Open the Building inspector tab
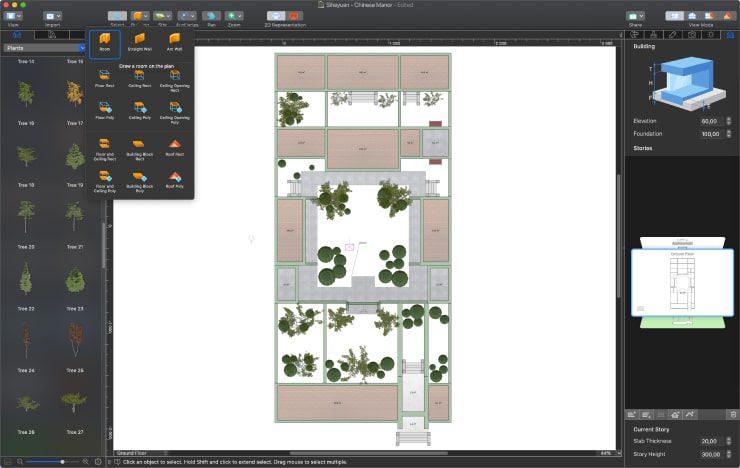Viewport: 740px width, 468px height. (x=730, y=34)
